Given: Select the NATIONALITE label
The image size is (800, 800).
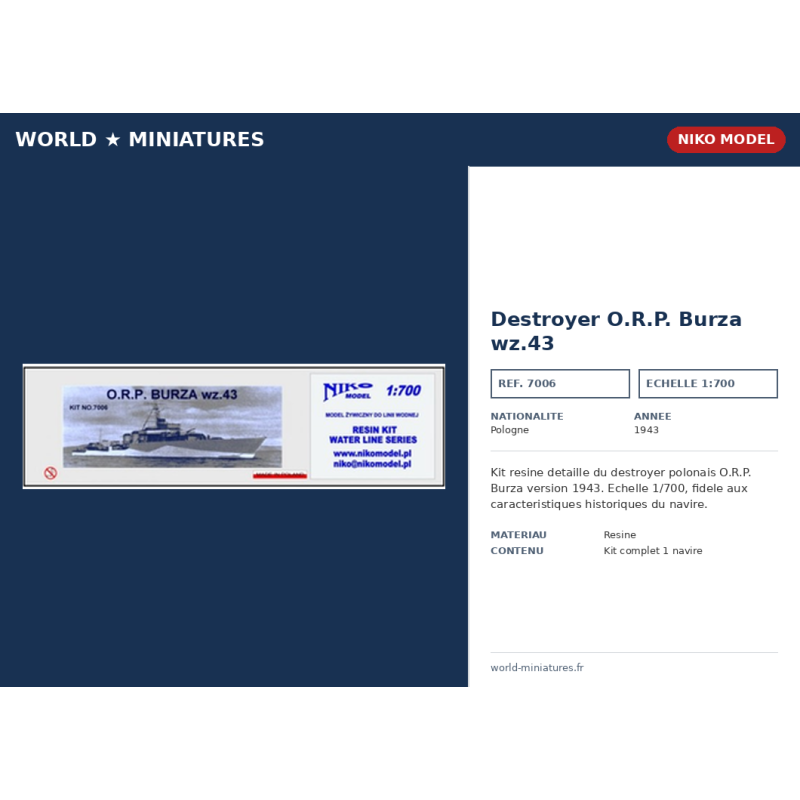Looking at the screenshot, I should coord(527,416).
